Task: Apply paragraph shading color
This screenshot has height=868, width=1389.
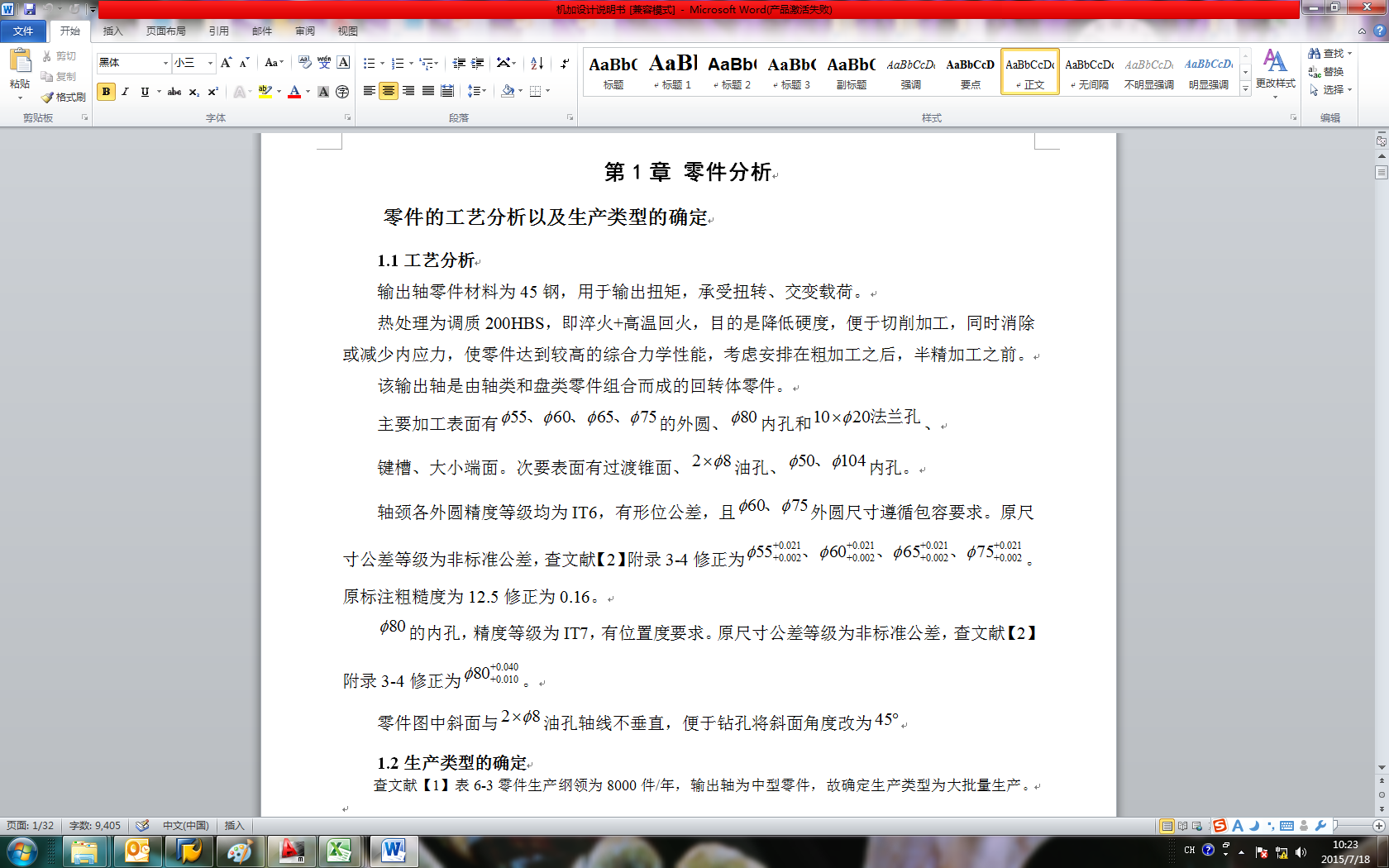Action: (x=508, y=91)
